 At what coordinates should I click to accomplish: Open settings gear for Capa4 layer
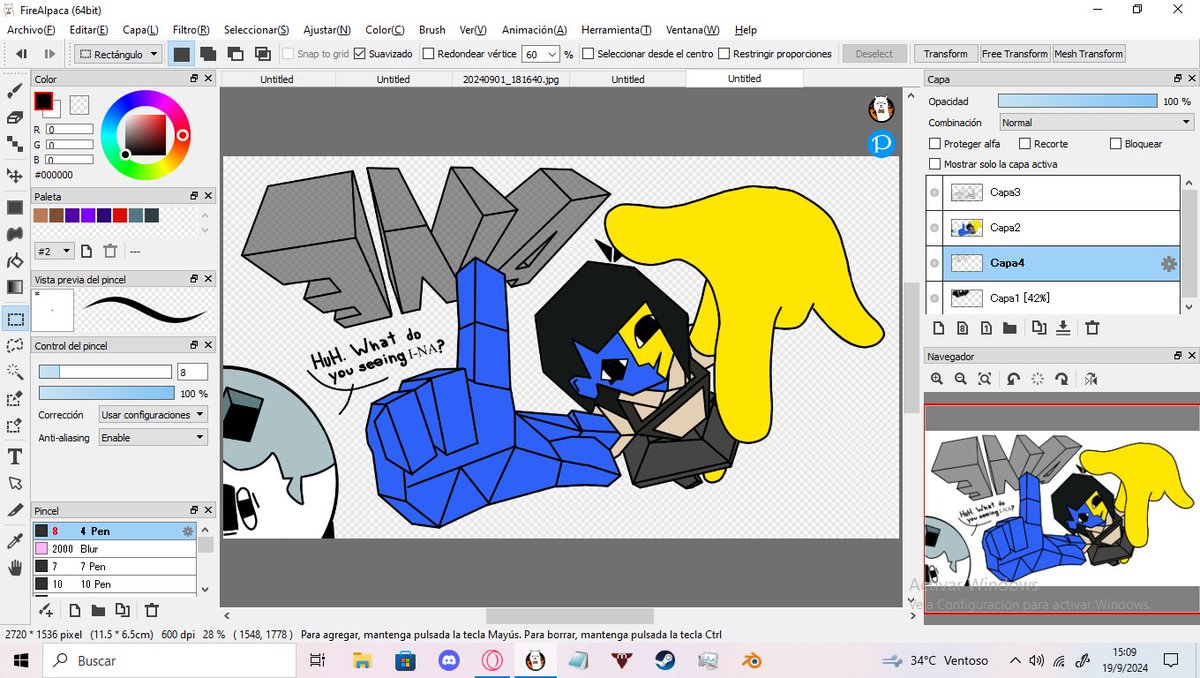pos(1167,263)
